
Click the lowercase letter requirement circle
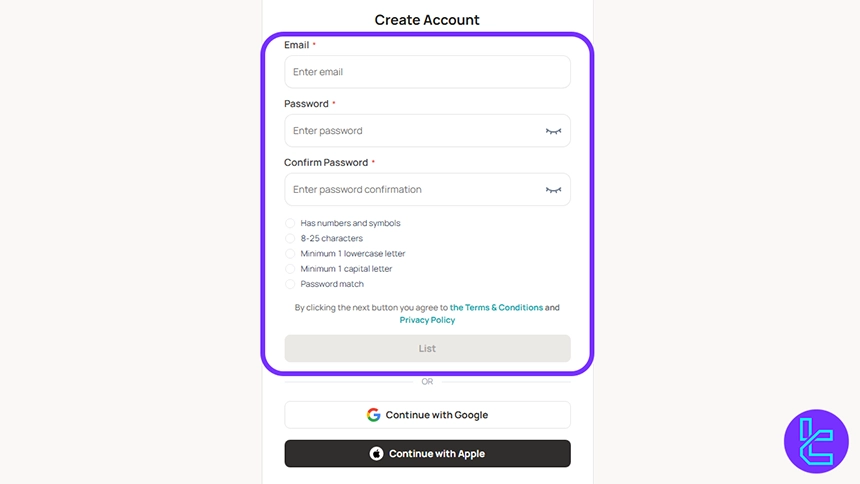[x=290, y=254]
